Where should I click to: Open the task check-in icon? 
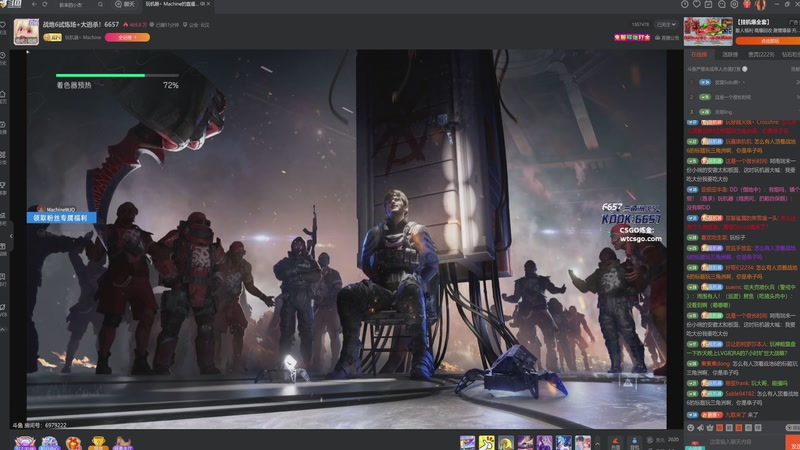709,4
